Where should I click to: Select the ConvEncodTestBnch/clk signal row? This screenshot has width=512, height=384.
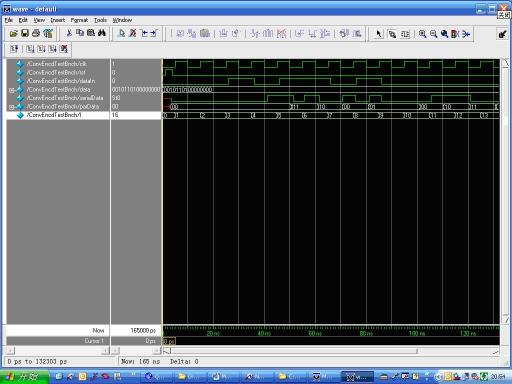click(58, 64)
